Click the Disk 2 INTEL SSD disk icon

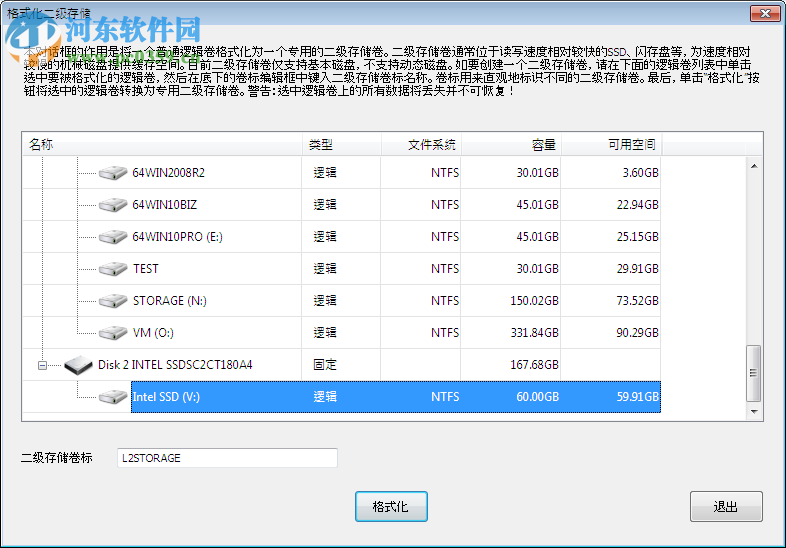point(78,365)
